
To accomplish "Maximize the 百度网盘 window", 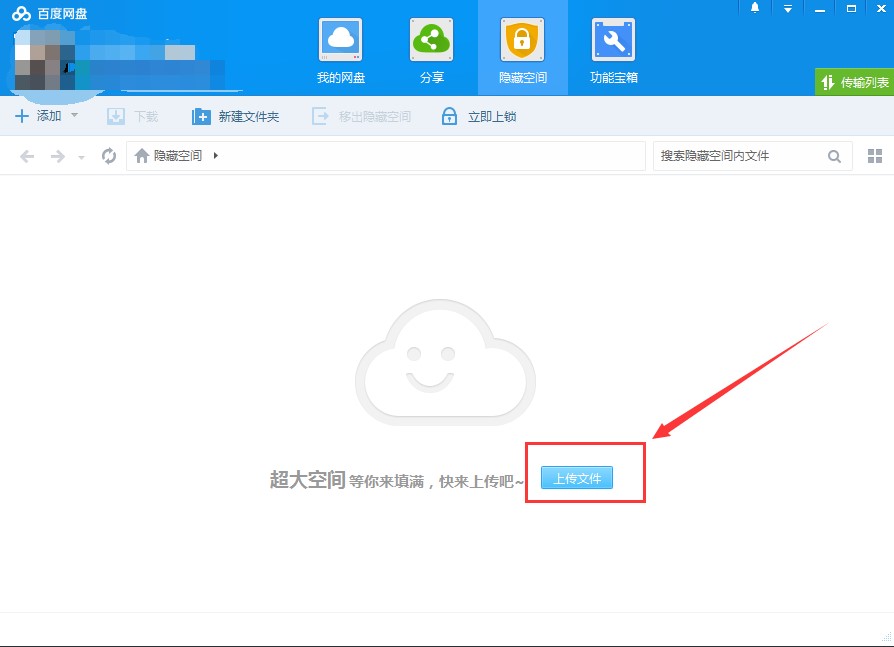I will coord(851,9).
